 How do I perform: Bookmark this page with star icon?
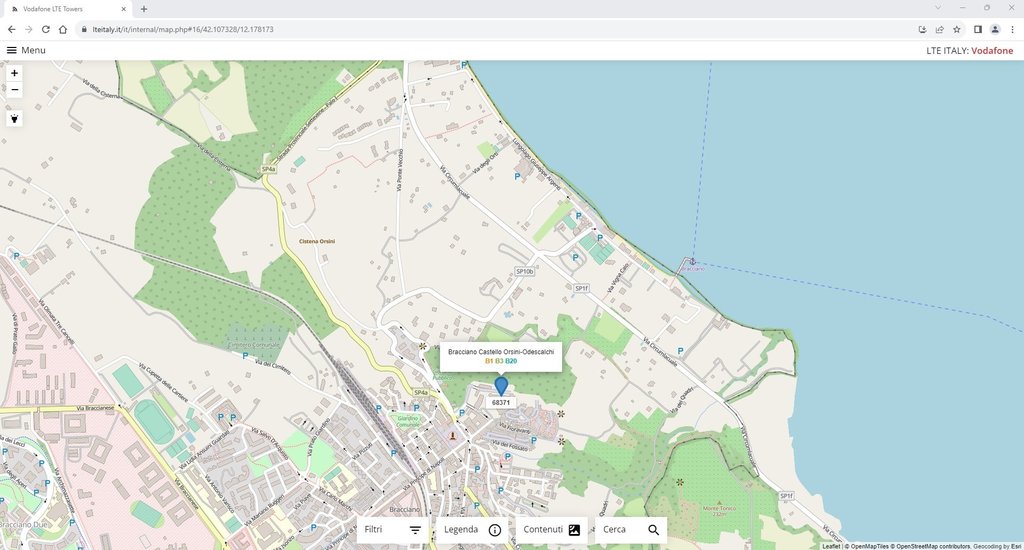(957, 29)
